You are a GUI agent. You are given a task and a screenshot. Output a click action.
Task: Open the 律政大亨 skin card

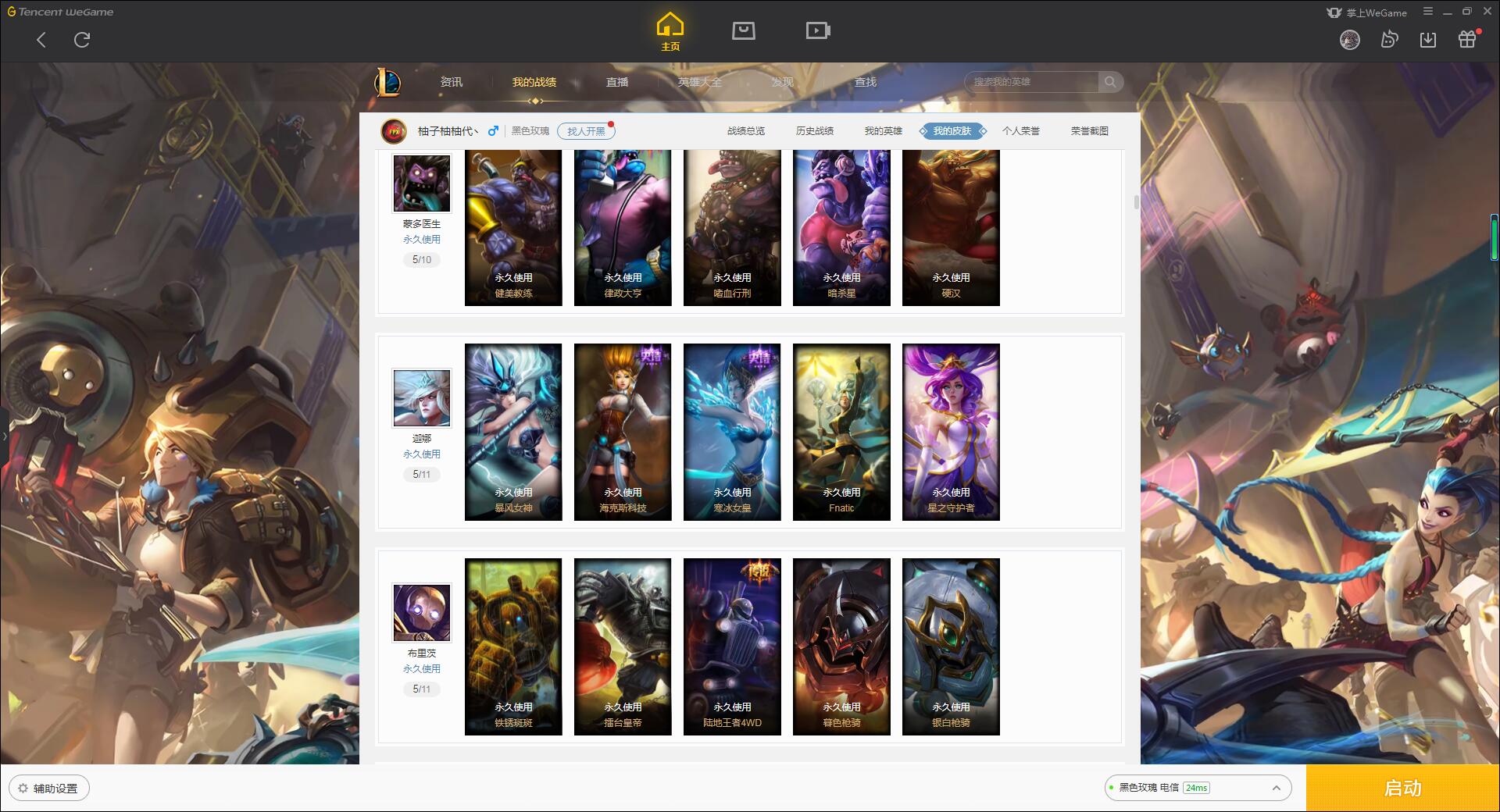click(x=623, y=228)
